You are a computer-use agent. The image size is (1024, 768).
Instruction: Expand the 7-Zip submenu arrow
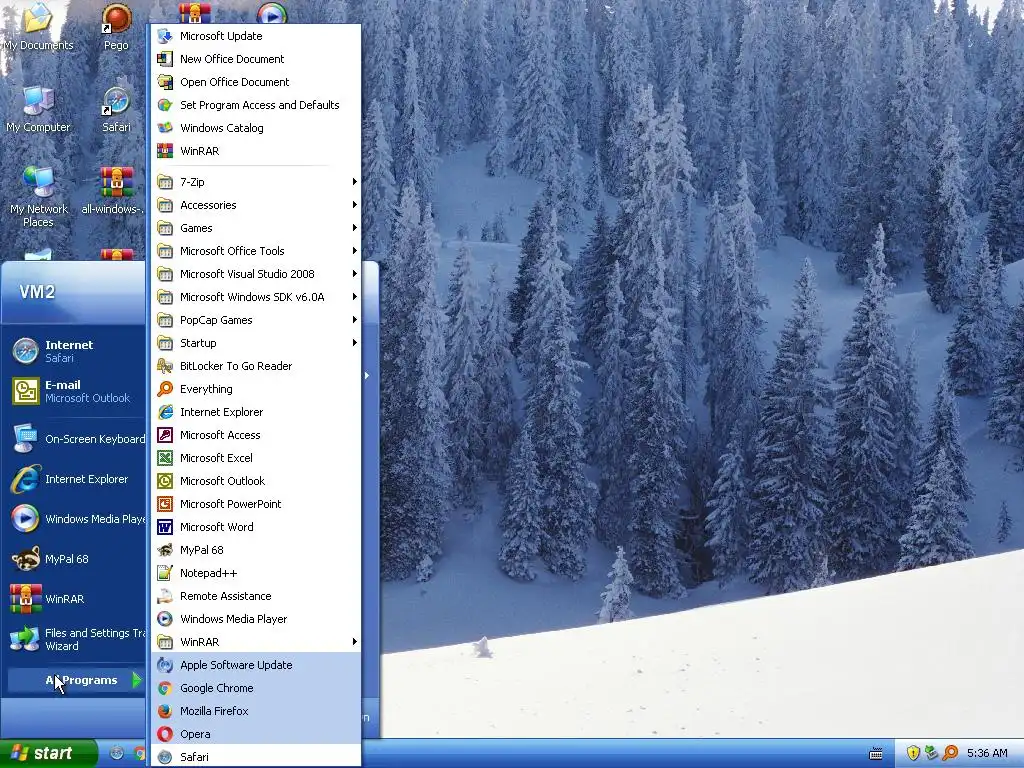(354, 182)
